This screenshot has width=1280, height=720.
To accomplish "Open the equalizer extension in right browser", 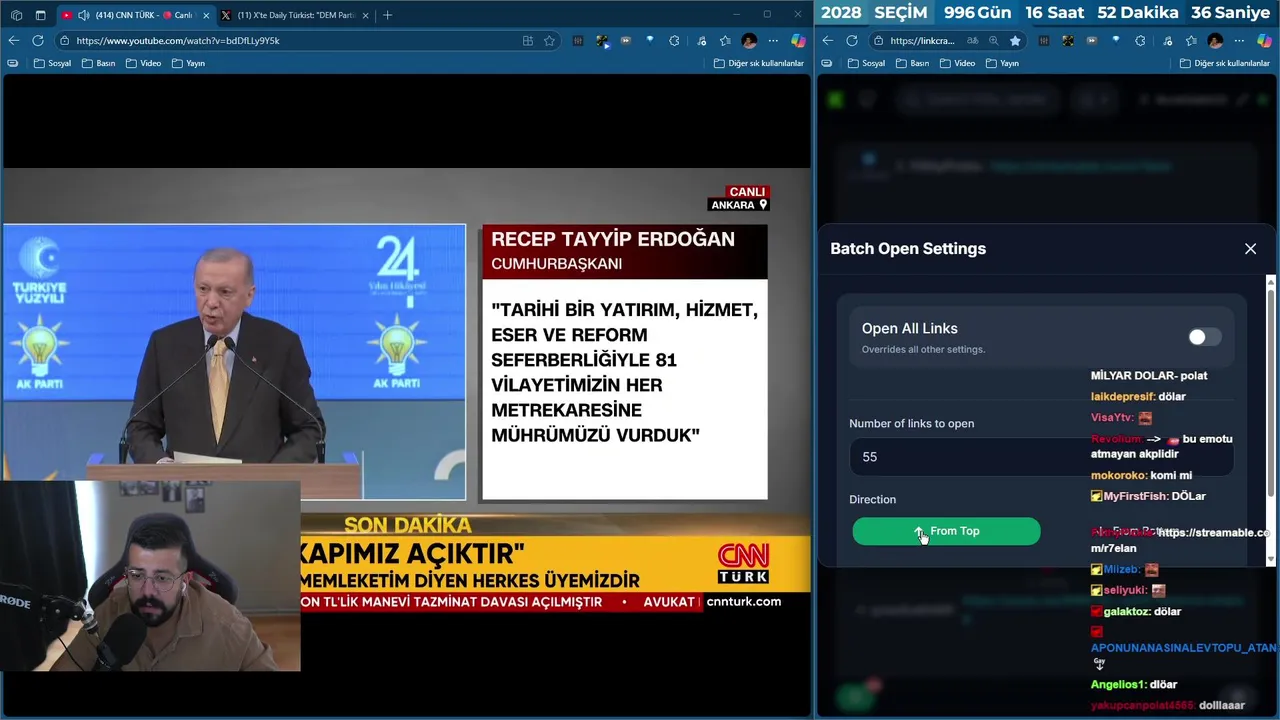I will [x=1044, y=41].
